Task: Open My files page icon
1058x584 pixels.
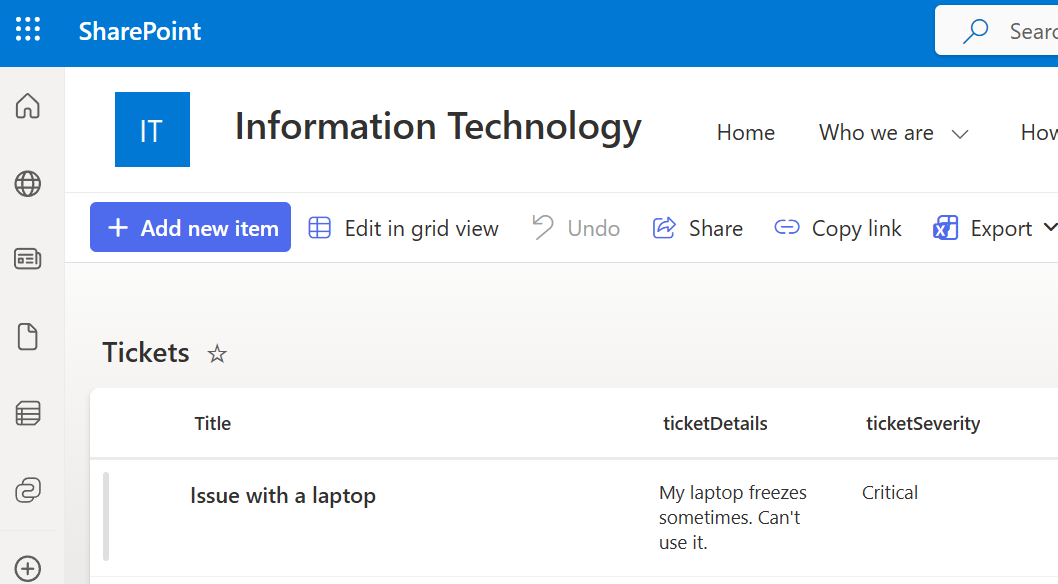Action: (28, 337)
